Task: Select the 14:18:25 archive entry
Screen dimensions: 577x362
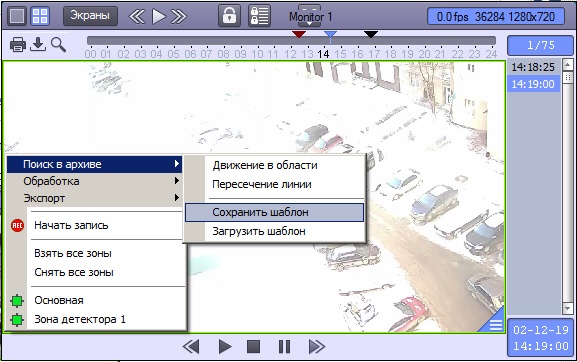Action: point(533,67)
